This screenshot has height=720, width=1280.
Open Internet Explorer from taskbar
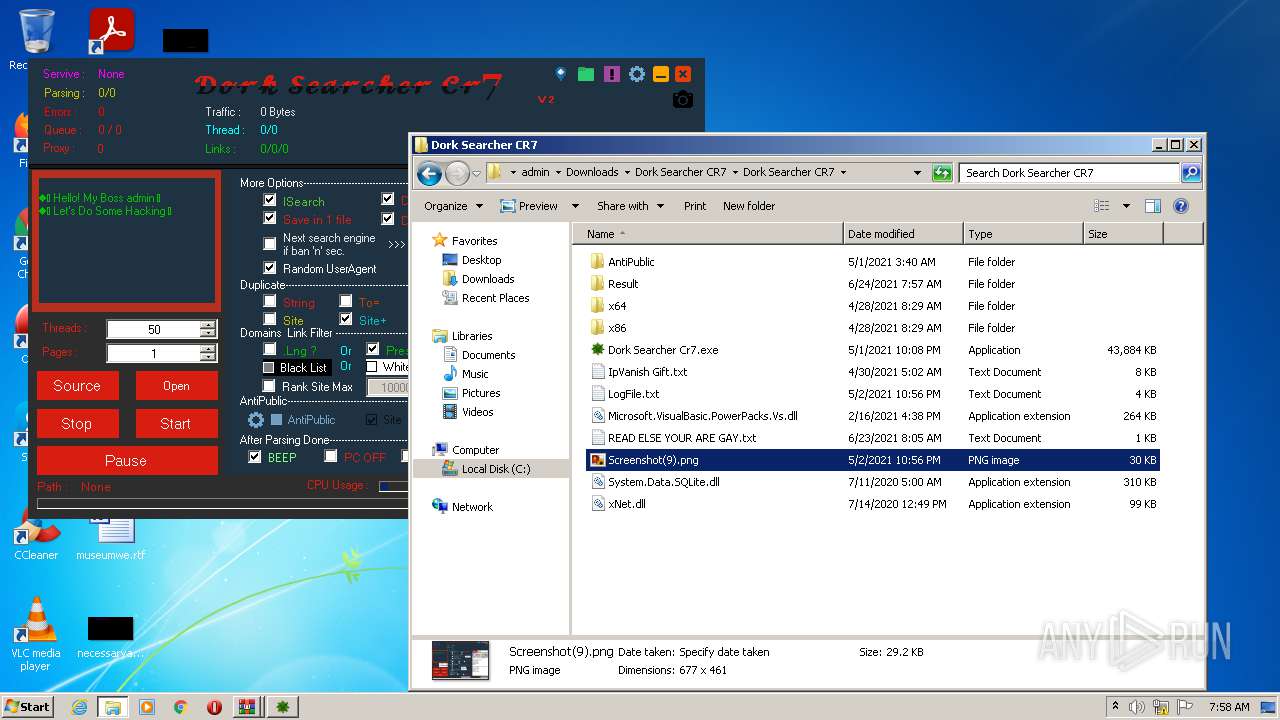click(79, 707)
